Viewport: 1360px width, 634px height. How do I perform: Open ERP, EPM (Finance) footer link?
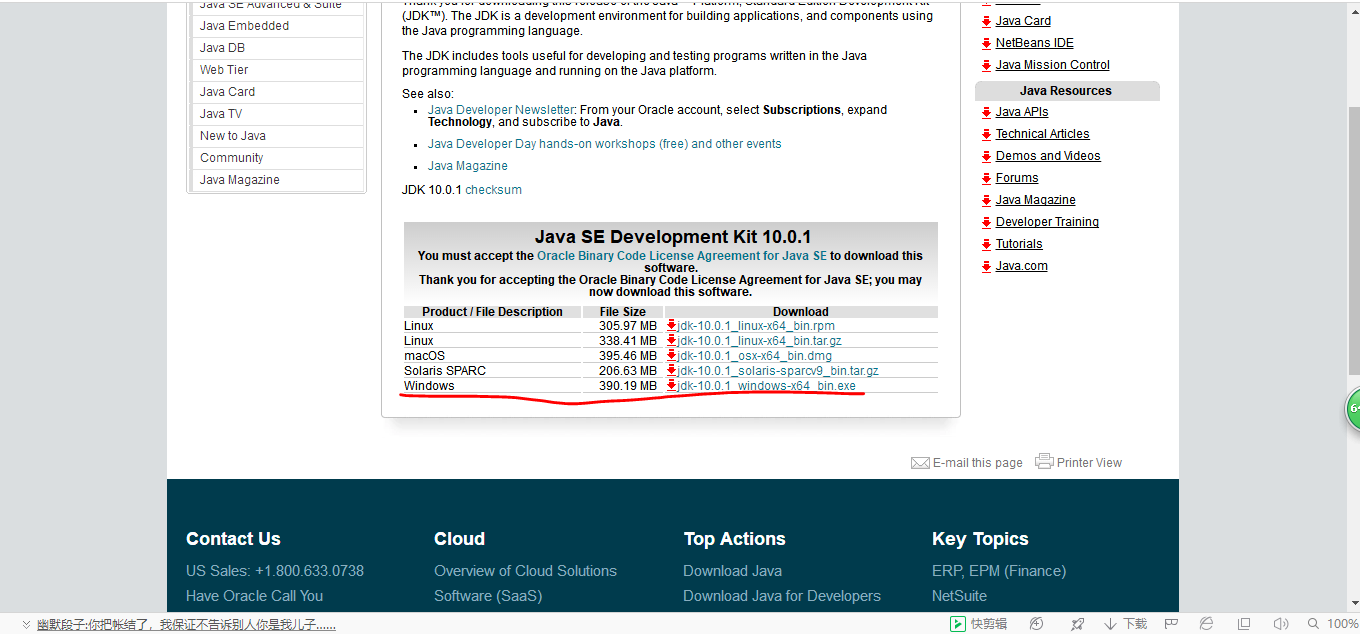coord(999,571)
